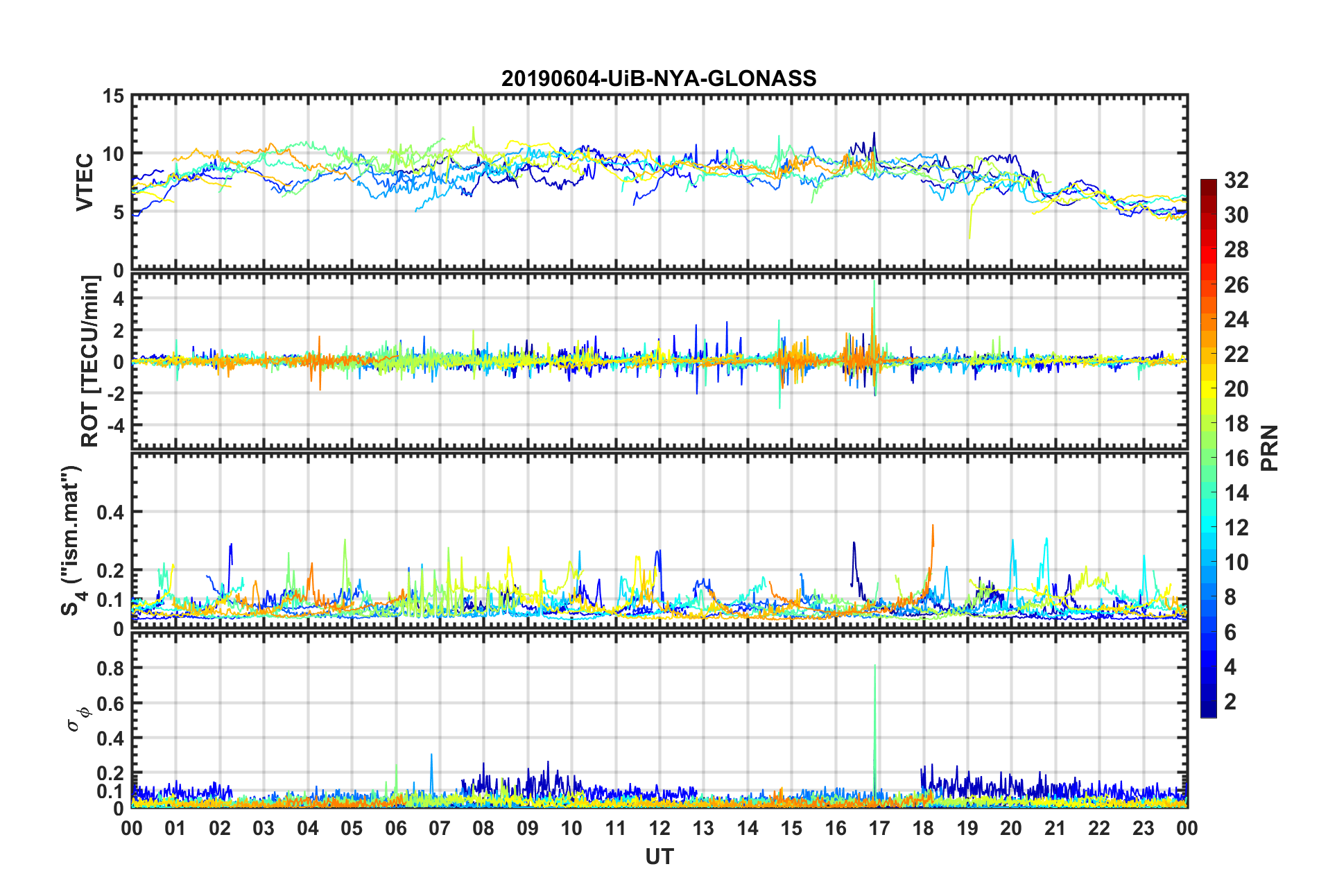Image resolution: width=1319 pixels, height=896 pixels.
Task: Click the UT x-axis label
Action: (x=659, y=857)
